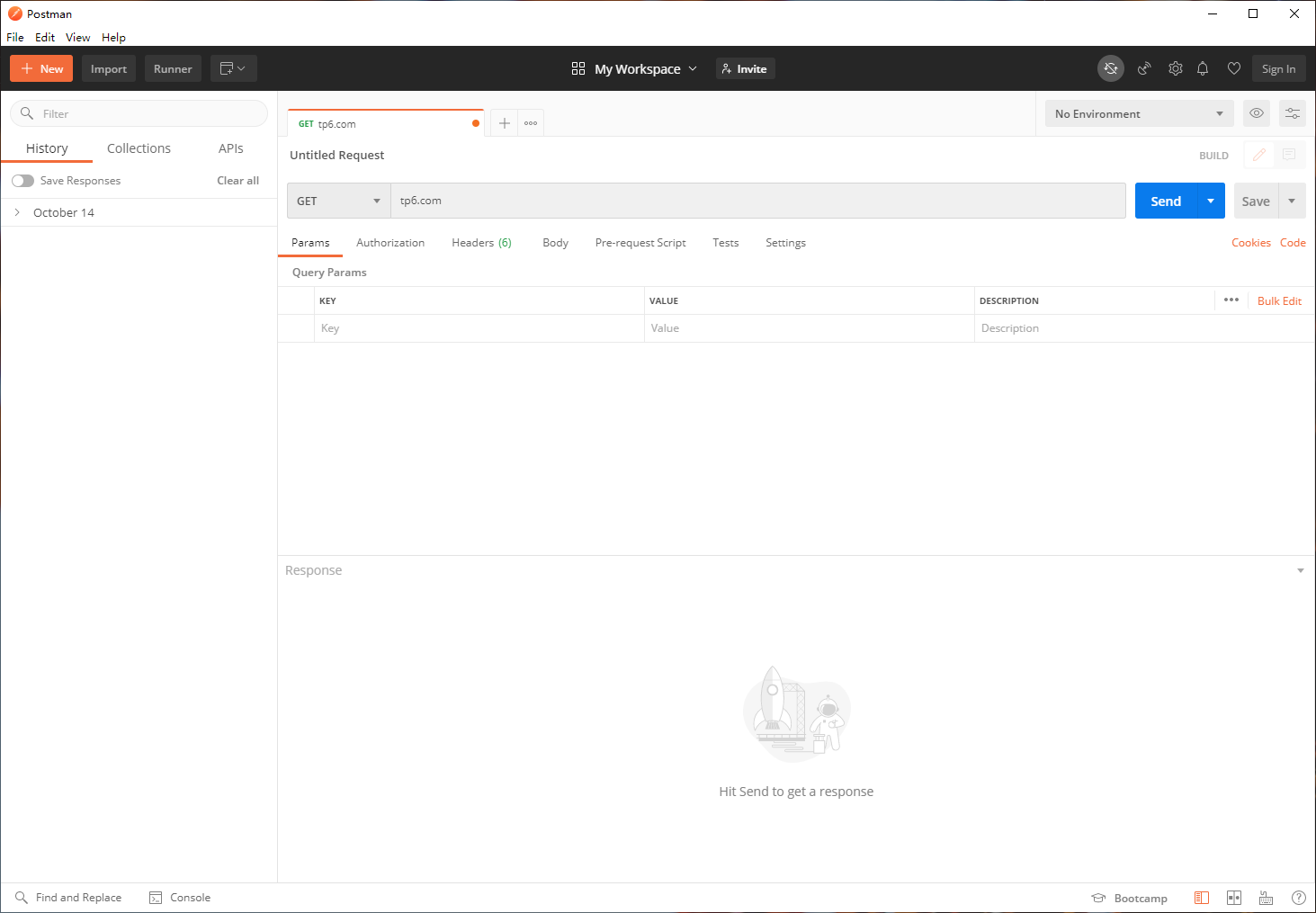The image size is (1316, 913).
Task: Open the manage environments sliders icon
Action: (x=1292, y=113)
